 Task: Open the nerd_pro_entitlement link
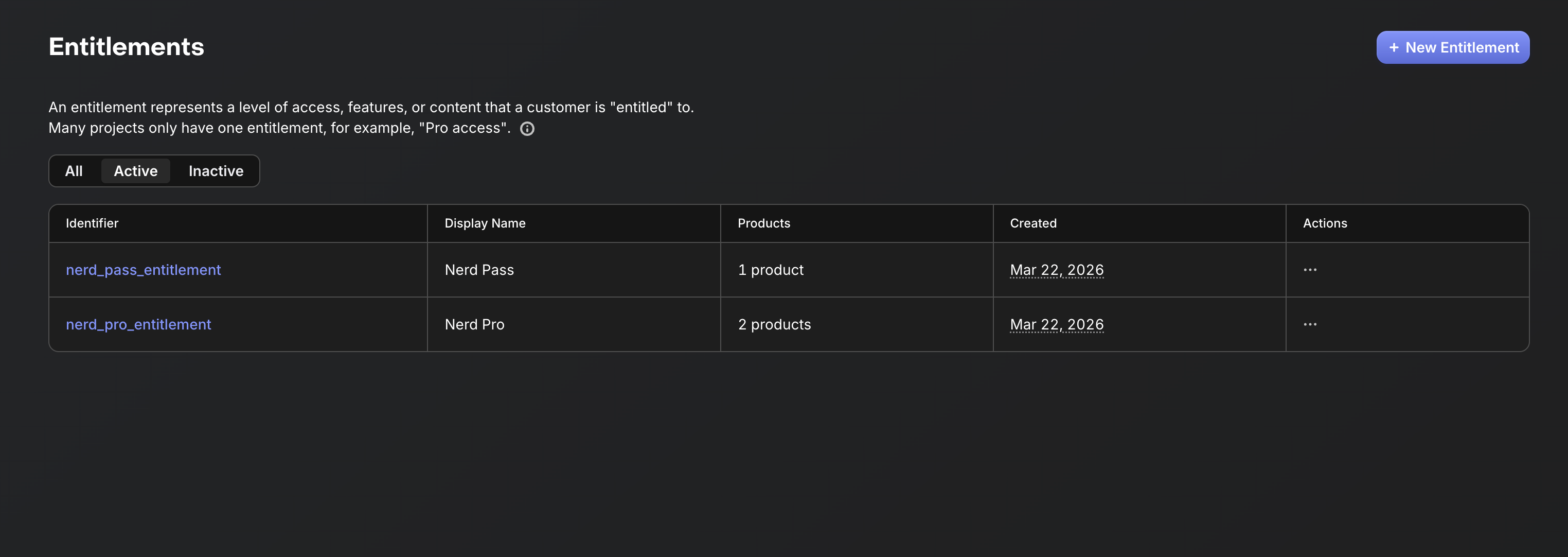[138, 324]
